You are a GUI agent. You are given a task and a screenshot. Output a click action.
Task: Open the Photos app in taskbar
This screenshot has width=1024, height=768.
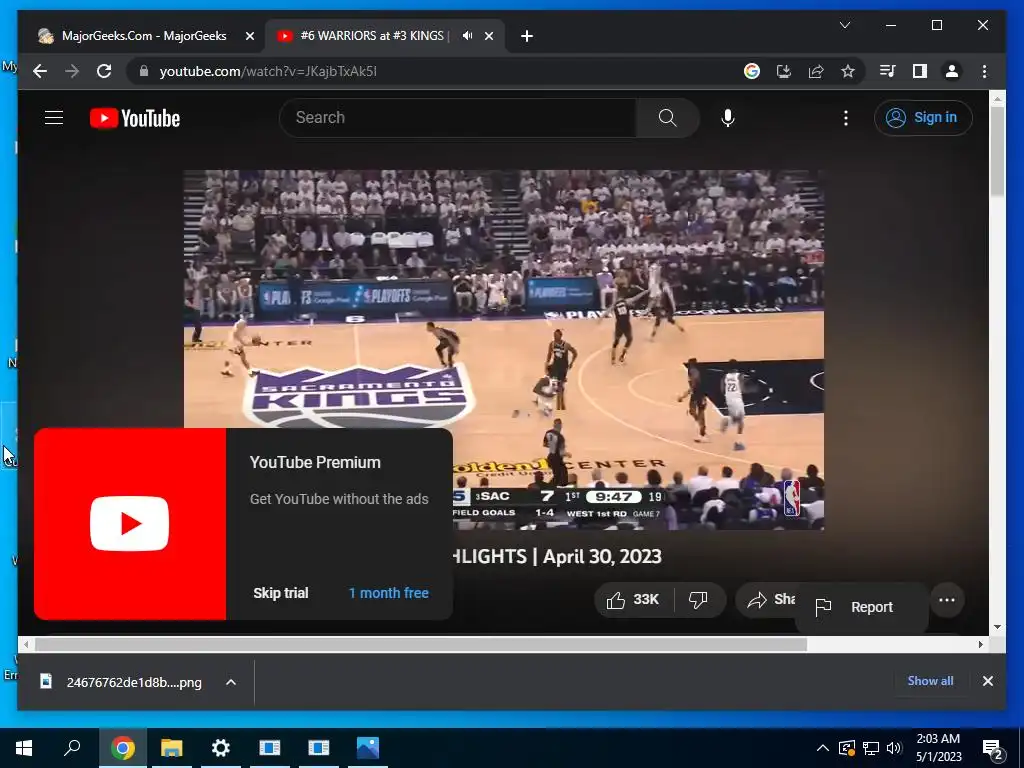tap(368, 748)
